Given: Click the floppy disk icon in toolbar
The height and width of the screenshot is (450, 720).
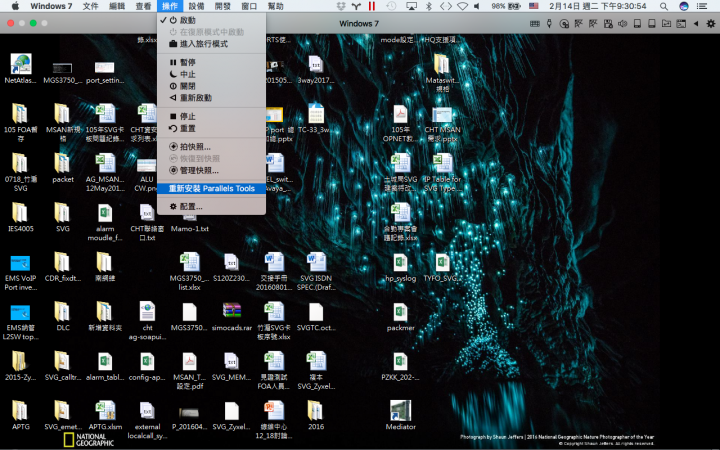Looking at the screenshot, I should point(608,23).
